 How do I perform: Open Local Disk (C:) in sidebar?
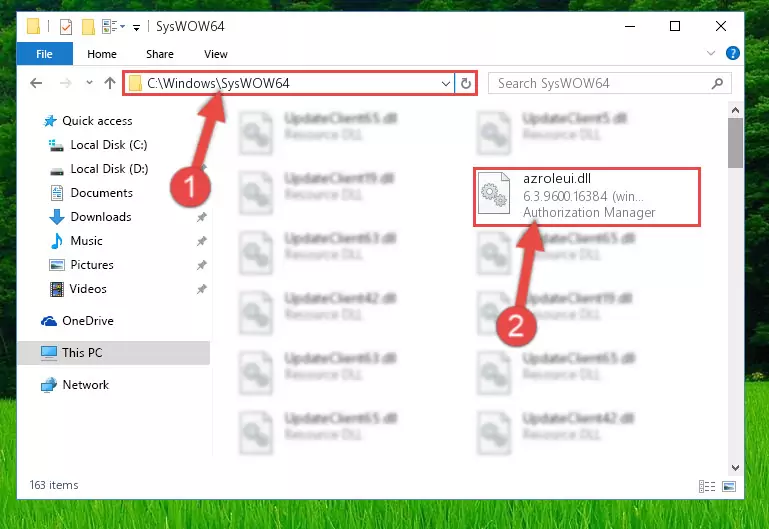click(x=109, y=145)
